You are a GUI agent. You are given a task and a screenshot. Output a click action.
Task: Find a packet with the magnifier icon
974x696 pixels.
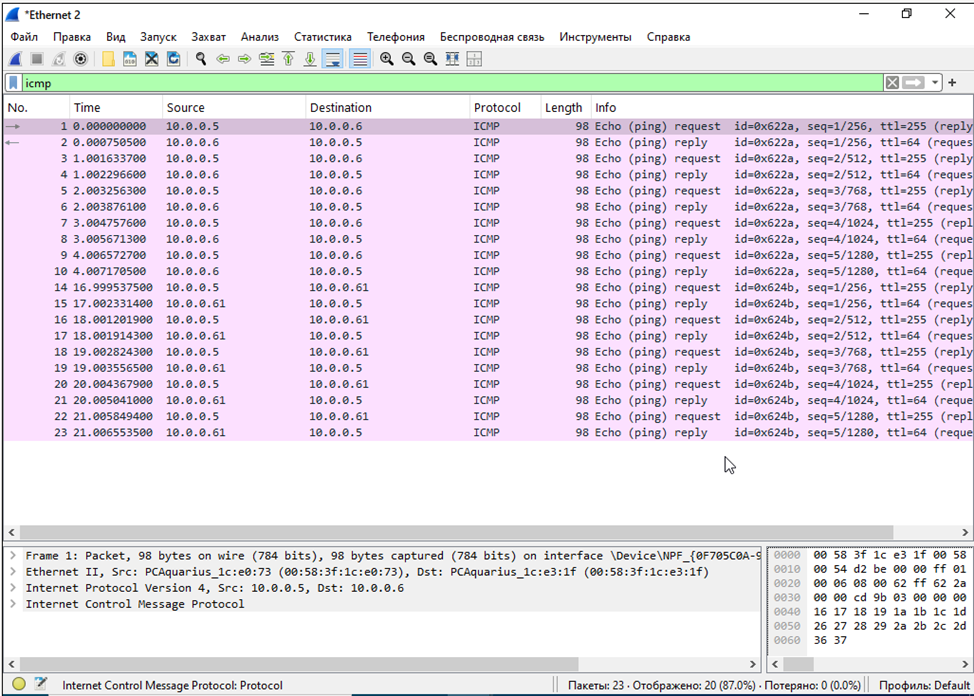point(201,59)
